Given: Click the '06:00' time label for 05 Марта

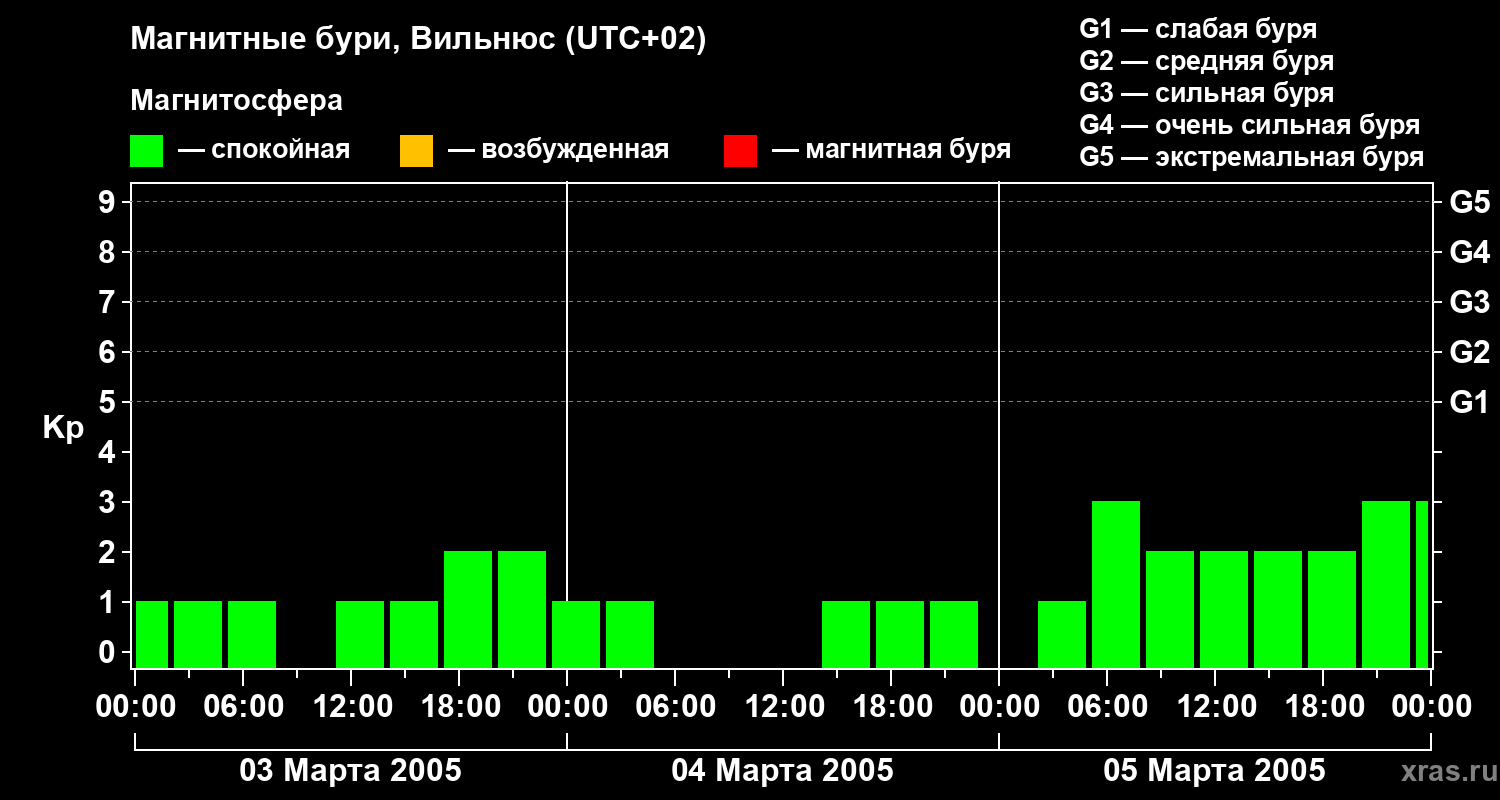Looking at the screenshot, I should click(x=1107, y=706).
